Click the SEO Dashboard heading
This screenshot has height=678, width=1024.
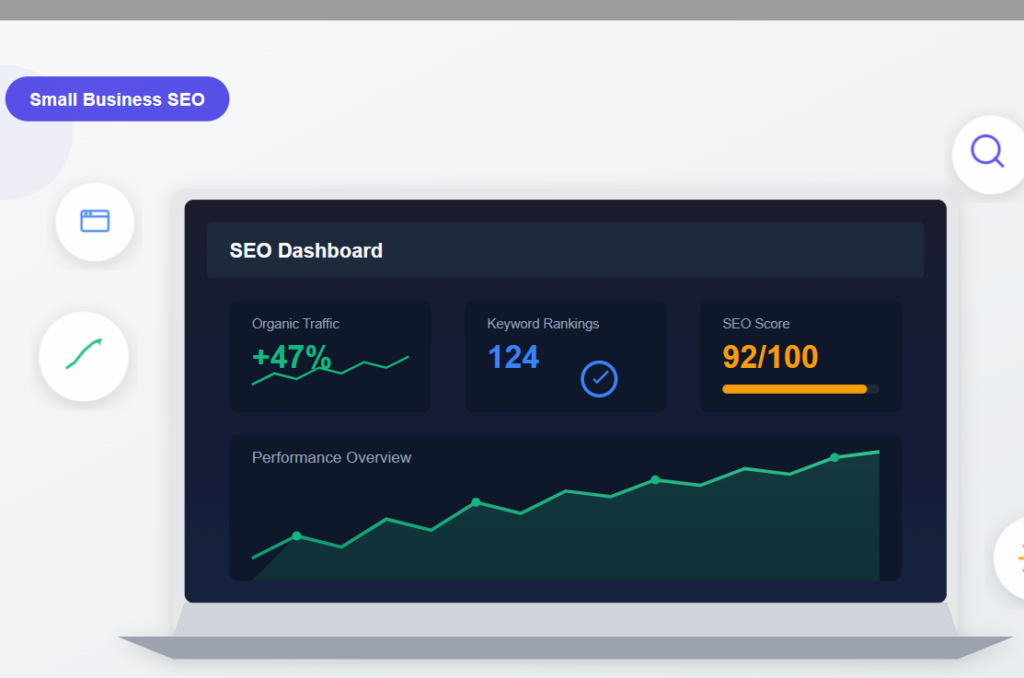coord(306,251)
